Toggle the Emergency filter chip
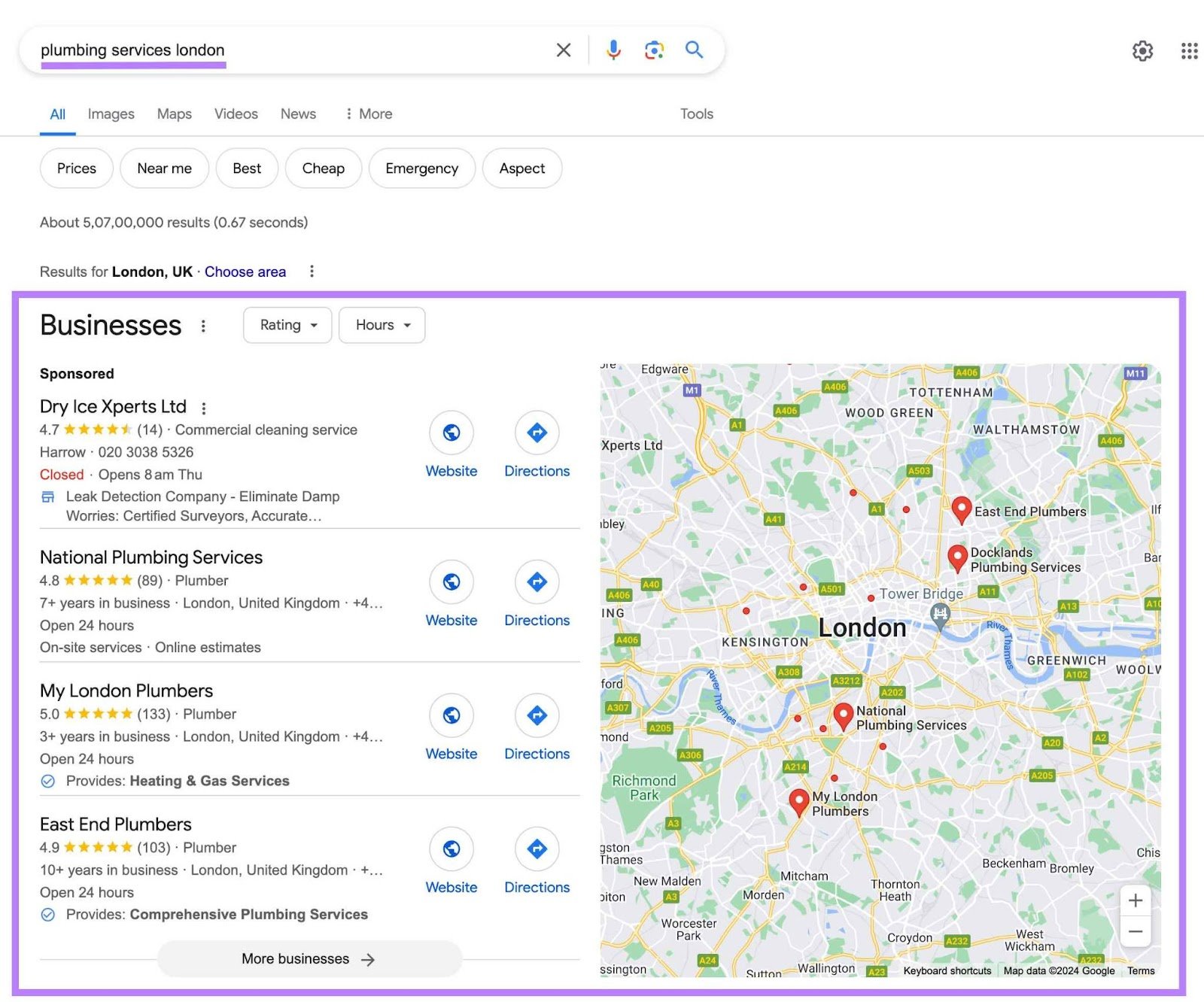1204x1002 pixels. [421, 168]
